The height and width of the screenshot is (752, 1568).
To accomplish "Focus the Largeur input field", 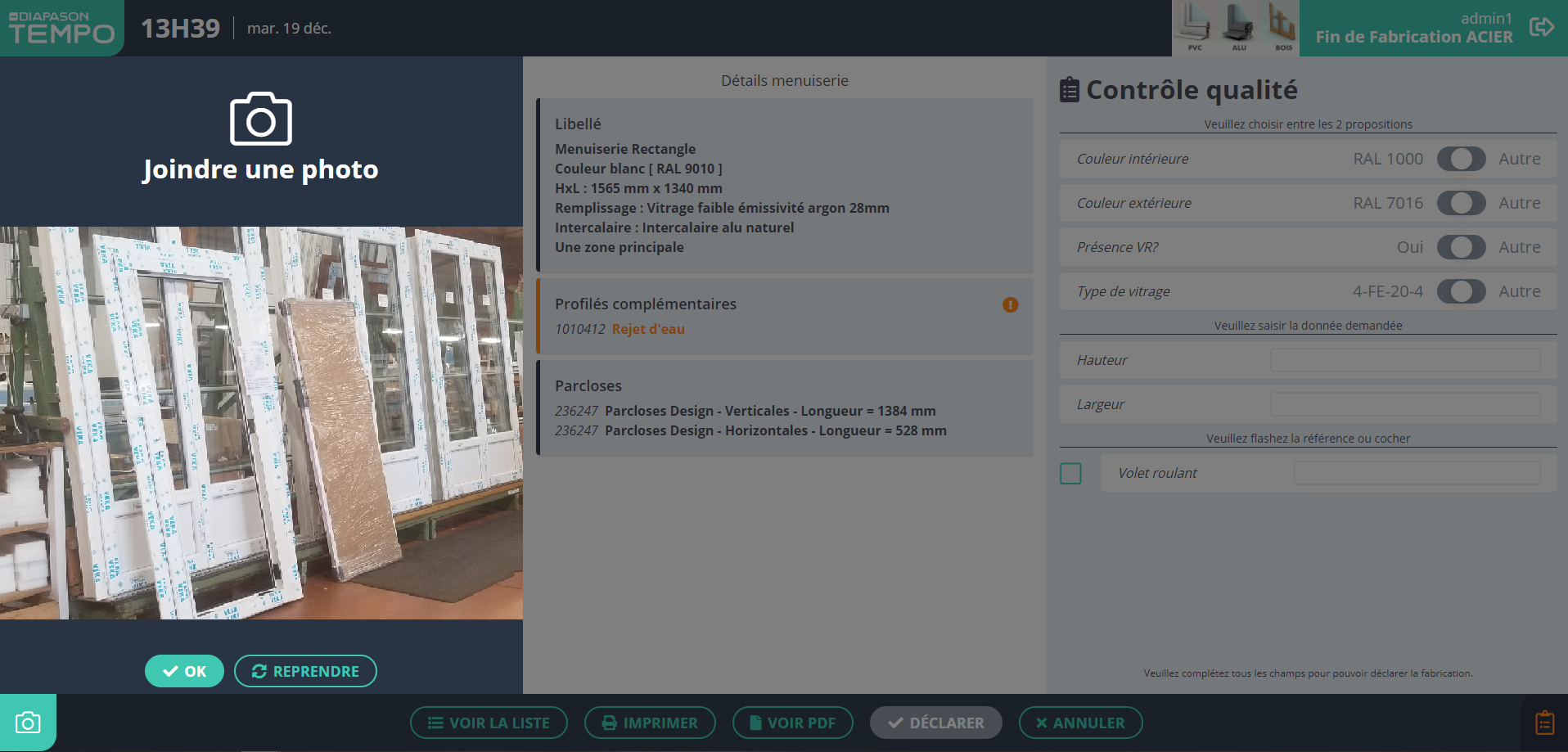I will pyautogui.click(x=1405, y=404).
